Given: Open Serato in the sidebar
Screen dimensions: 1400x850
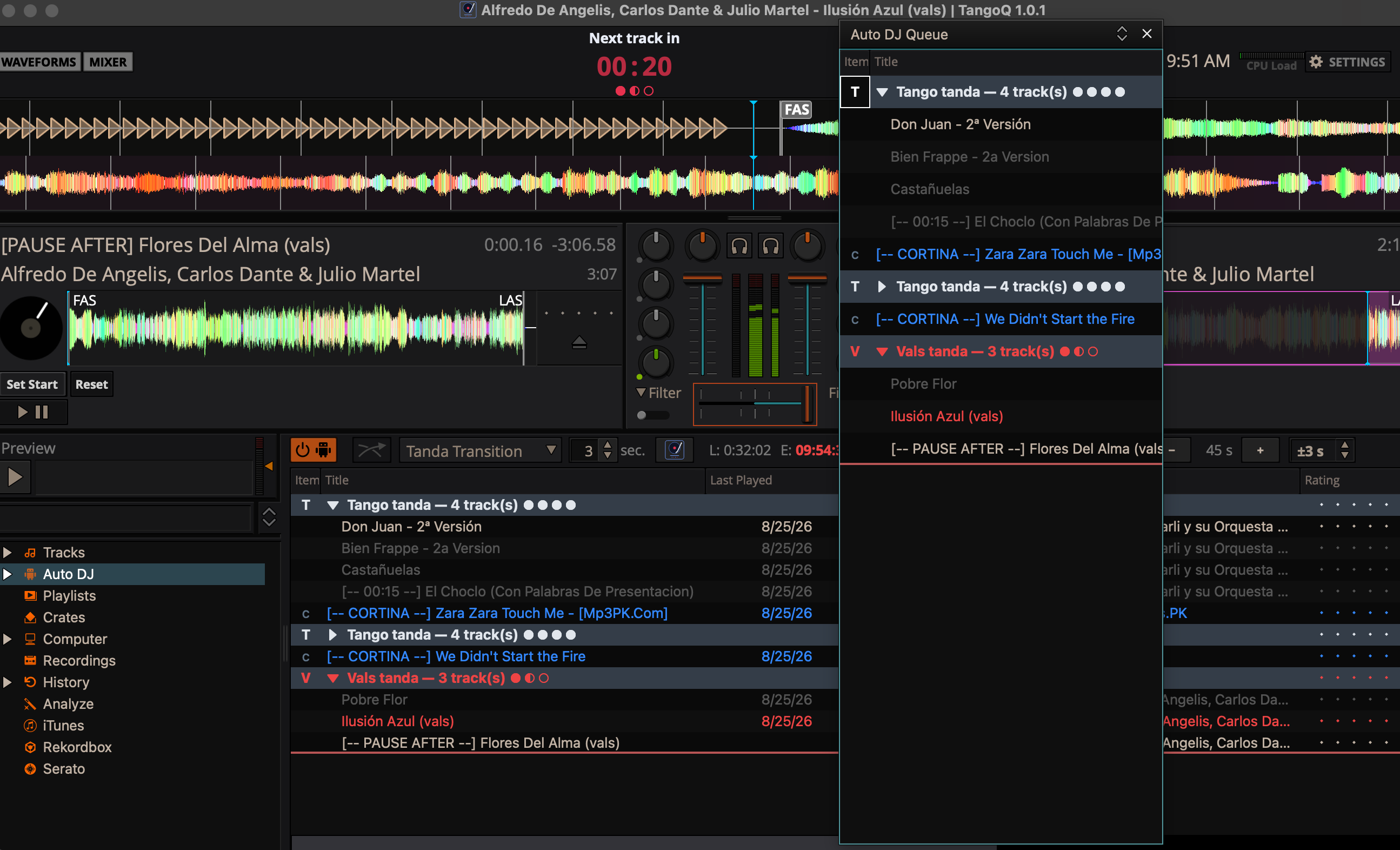Looking at the screenshot, I should point(64,768).
